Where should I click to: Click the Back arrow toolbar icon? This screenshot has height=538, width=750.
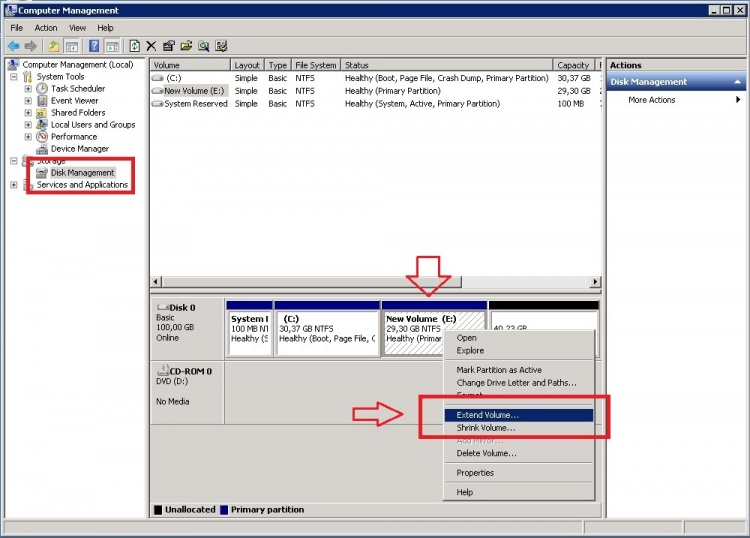(14, 46)
